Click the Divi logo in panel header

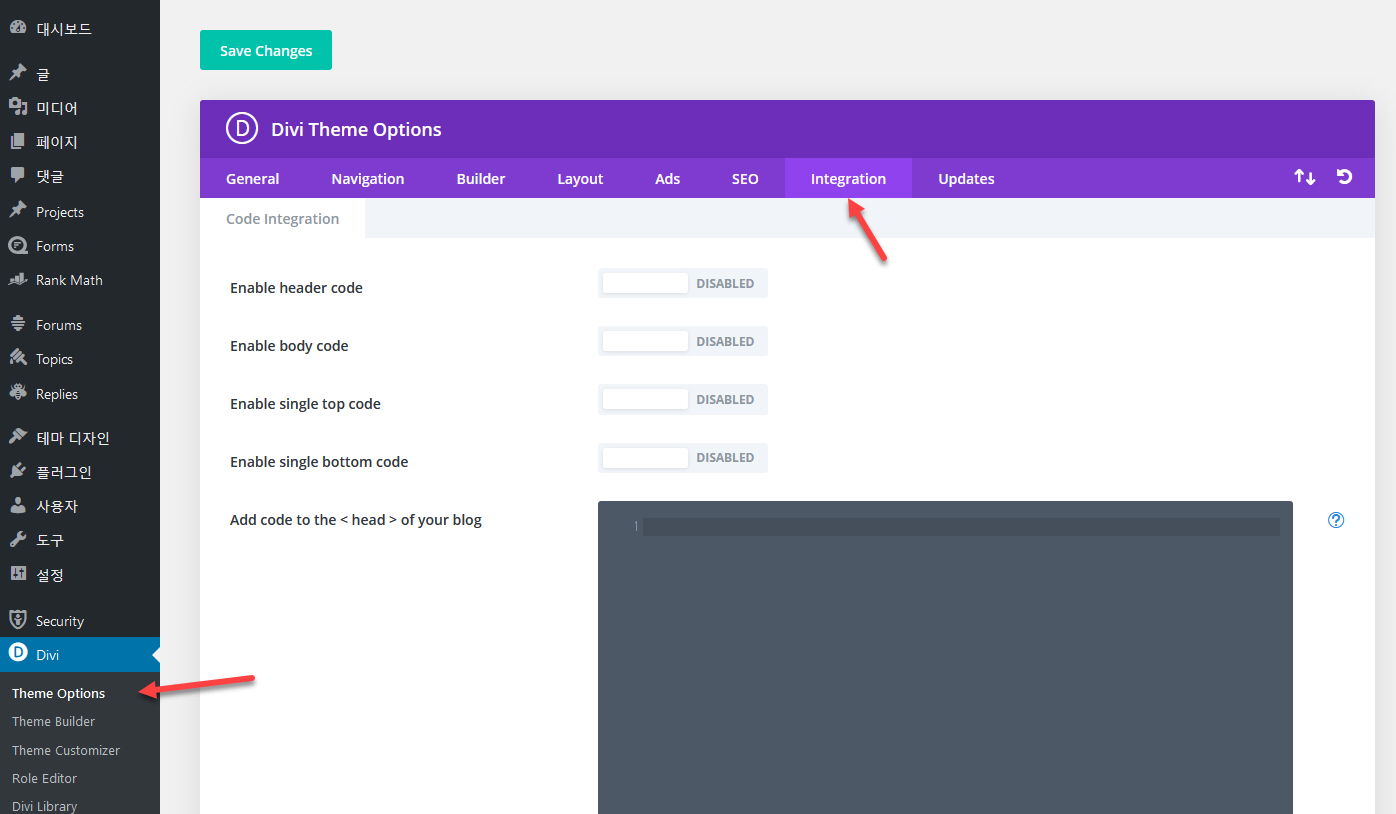[242, 129]
